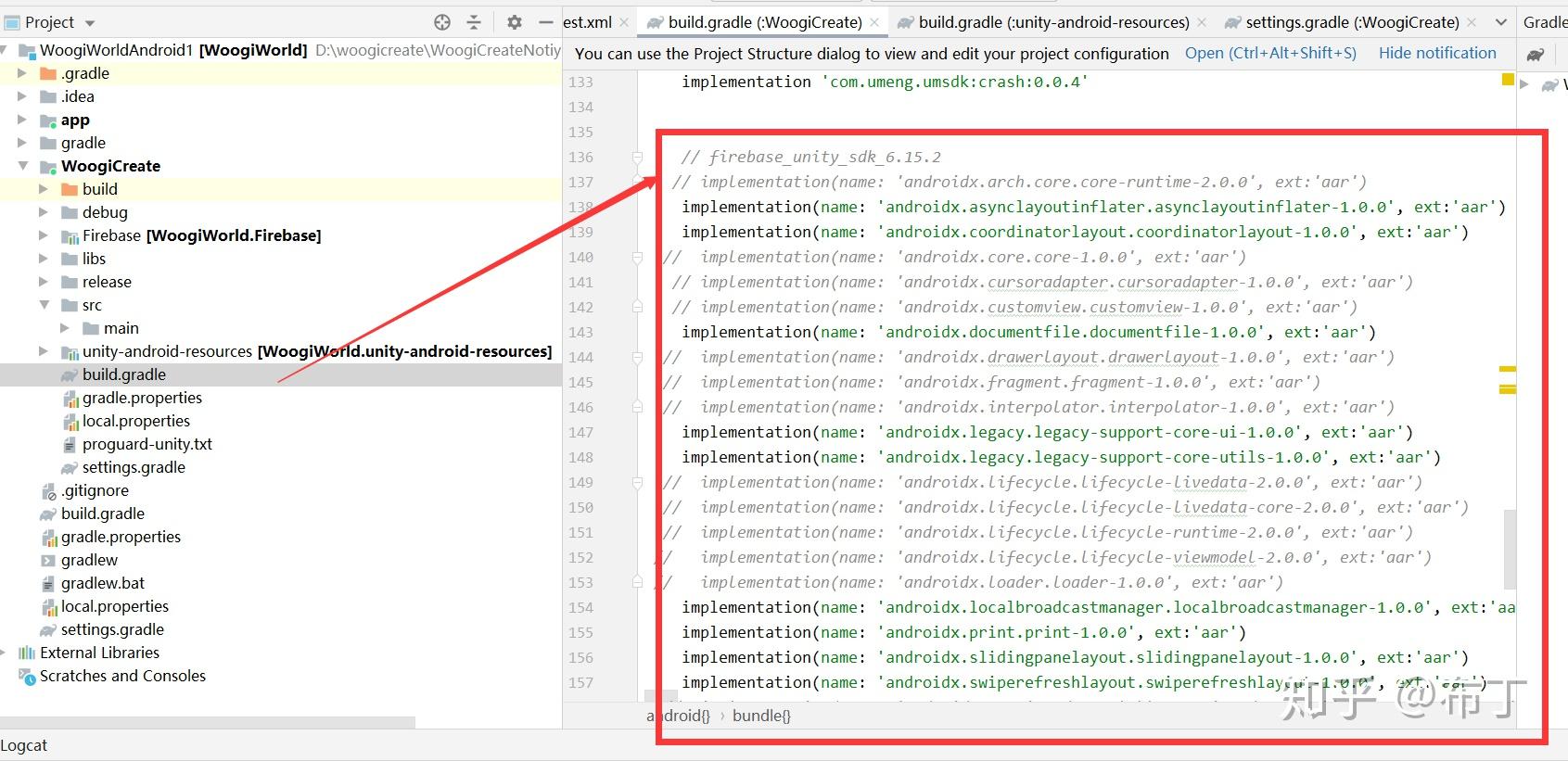The image size is (1568, 761).
Task: Click the collapse all icon in Project panel
Action: click(474, 22)
